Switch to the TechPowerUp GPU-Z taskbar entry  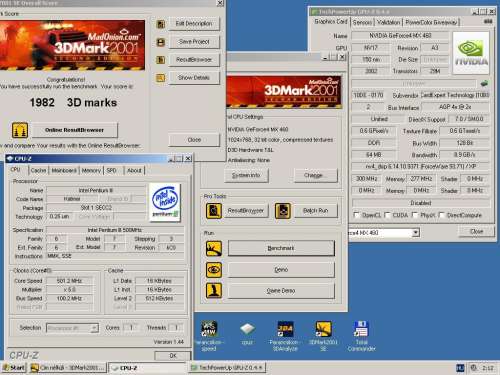pyautogui.click(x=227, y=368)
